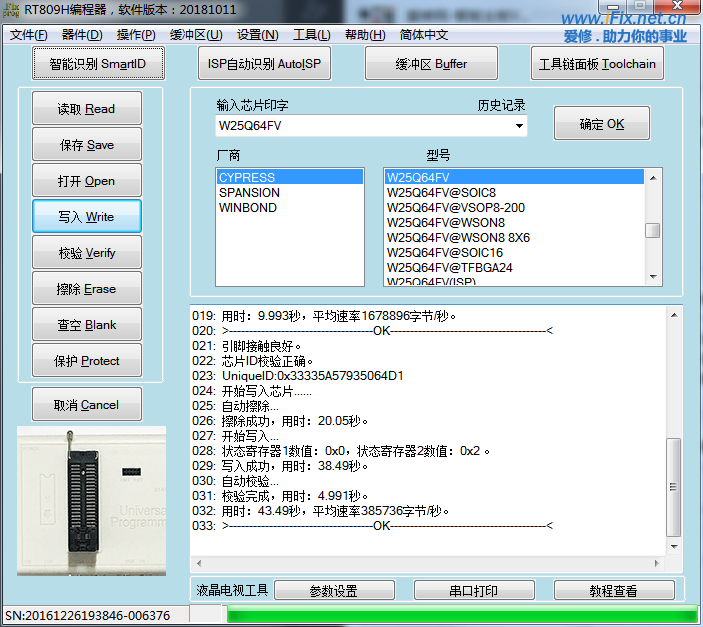
Task: Click the 擦除 Erase button
Action: click(87, 289)
